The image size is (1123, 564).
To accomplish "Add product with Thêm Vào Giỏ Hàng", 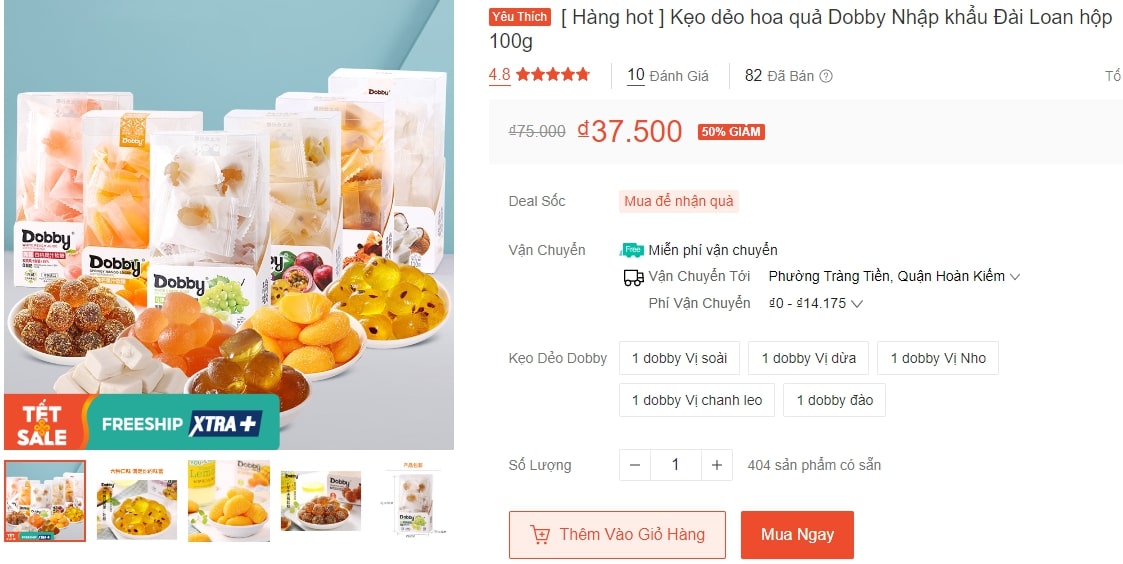I will 618,535.
